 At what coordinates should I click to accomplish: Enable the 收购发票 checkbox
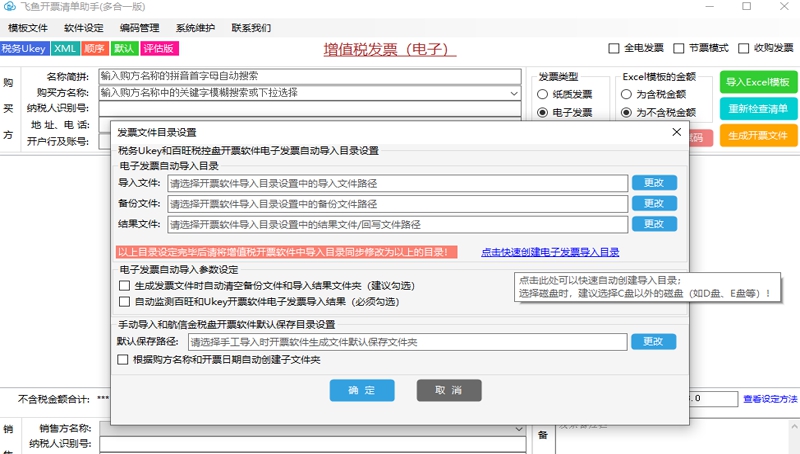743,48
